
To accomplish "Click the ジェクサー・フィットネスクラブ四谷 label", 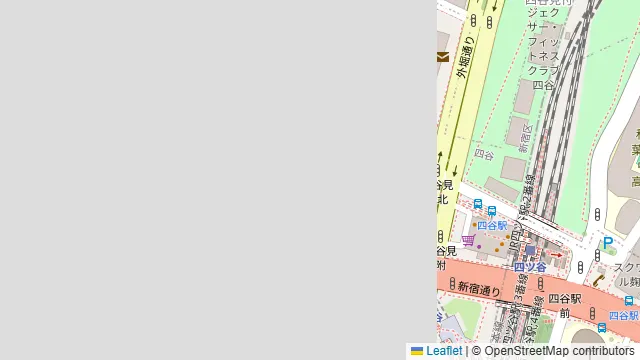I will [543, 49].
